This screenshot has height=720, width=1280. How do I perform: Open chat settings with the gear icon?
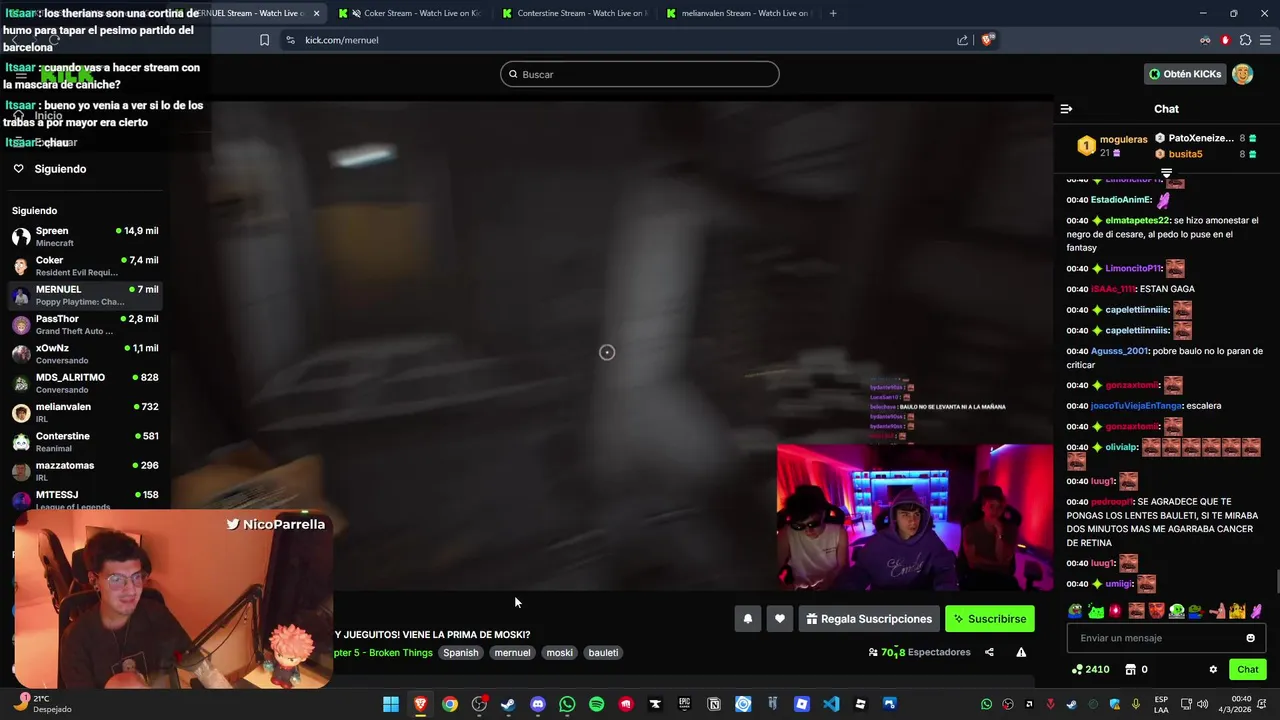[x=1213, y=670]
